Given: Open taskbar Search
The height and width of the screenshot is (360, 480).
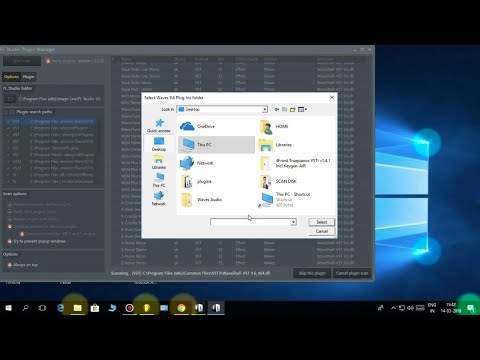Looking at the screenshot, I should pos(25,308).
